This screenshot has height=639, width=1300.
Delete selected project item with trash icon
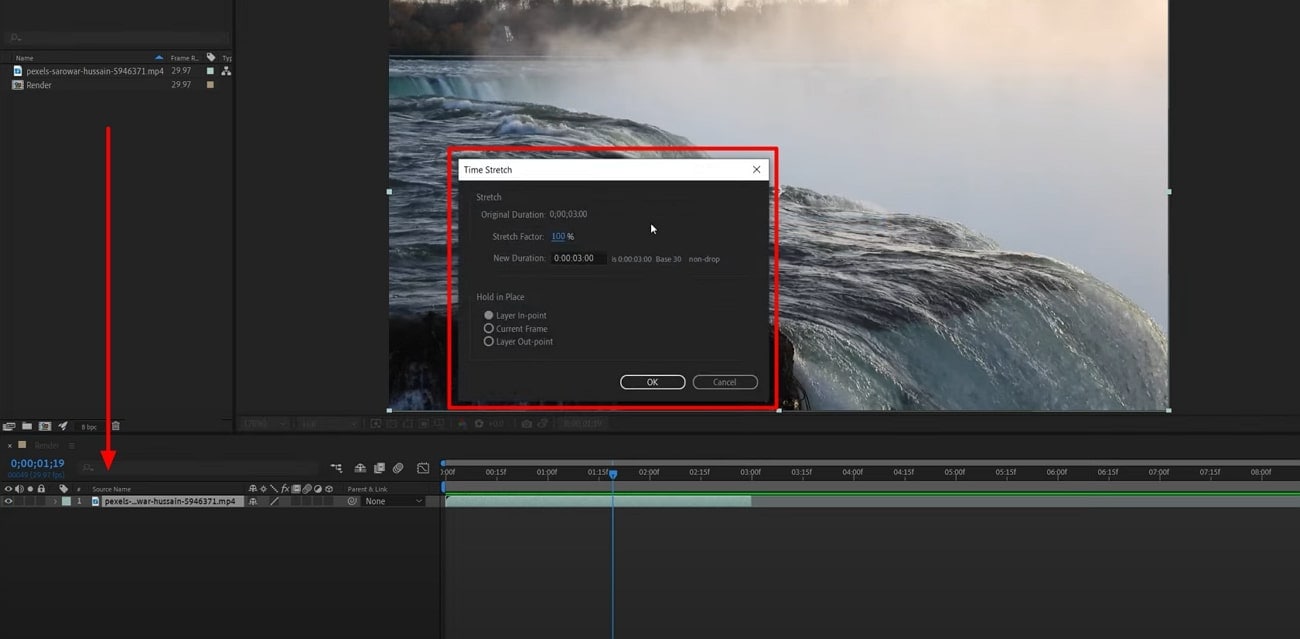click(x=116, y=426)
